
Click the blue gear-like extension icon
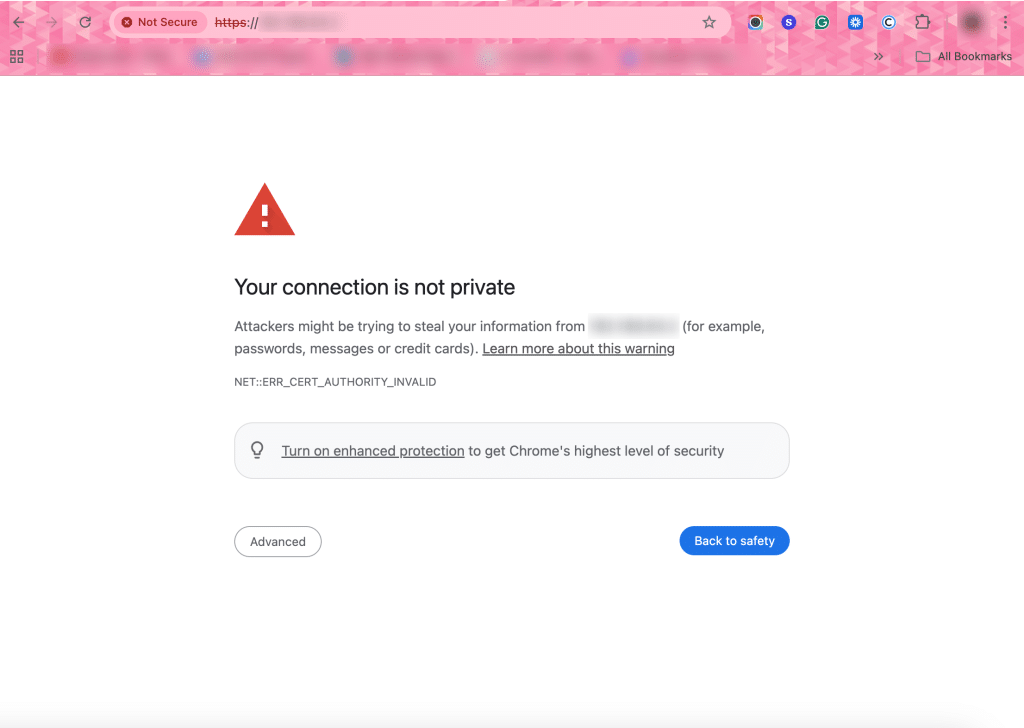855,22
